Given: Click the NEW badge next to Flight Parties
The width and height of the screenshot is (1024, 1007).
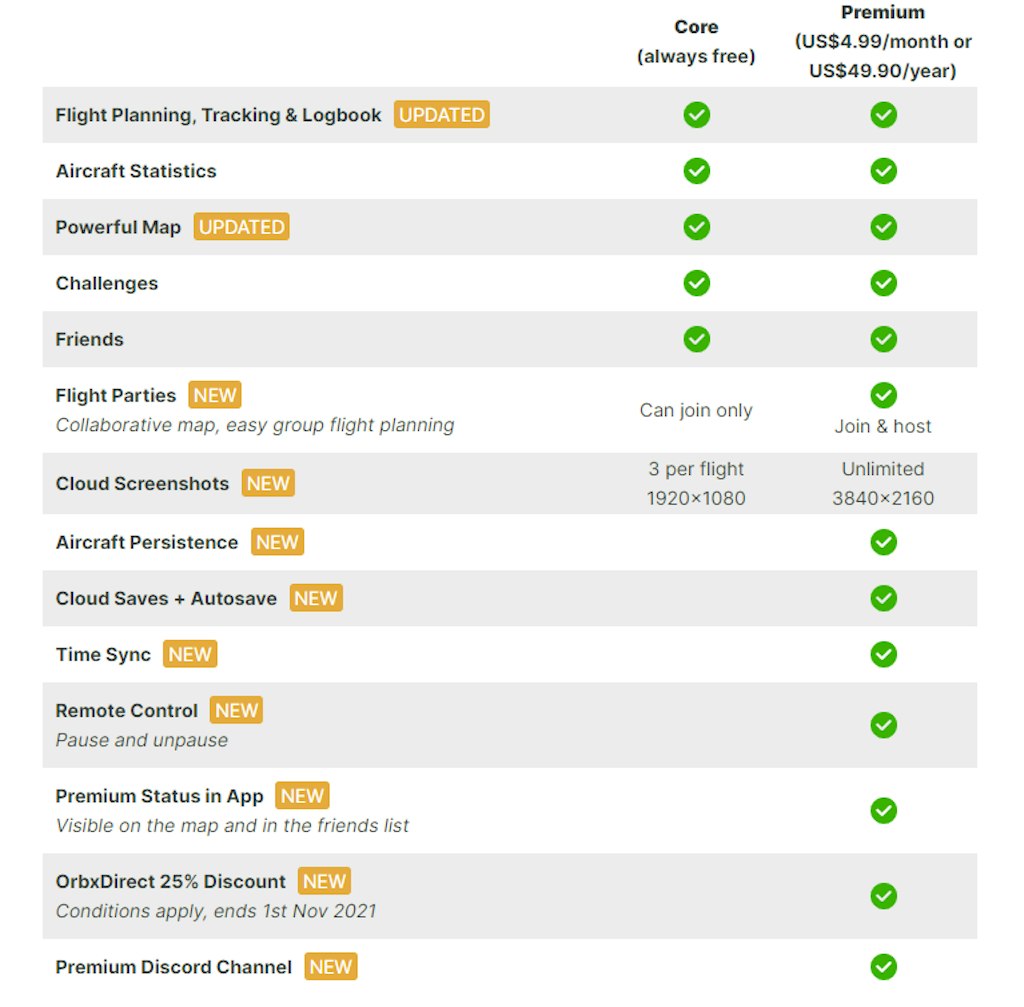Looking at the screenshot, I should 215,395.
